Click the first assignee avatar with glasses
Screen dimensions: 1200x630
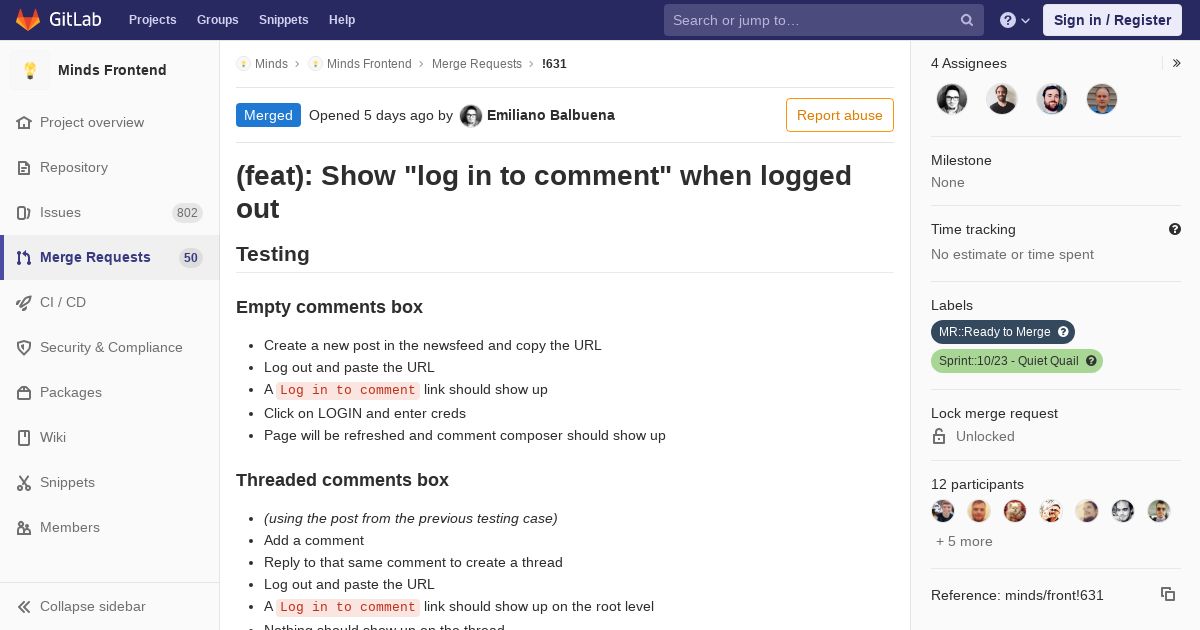[952, 99]
